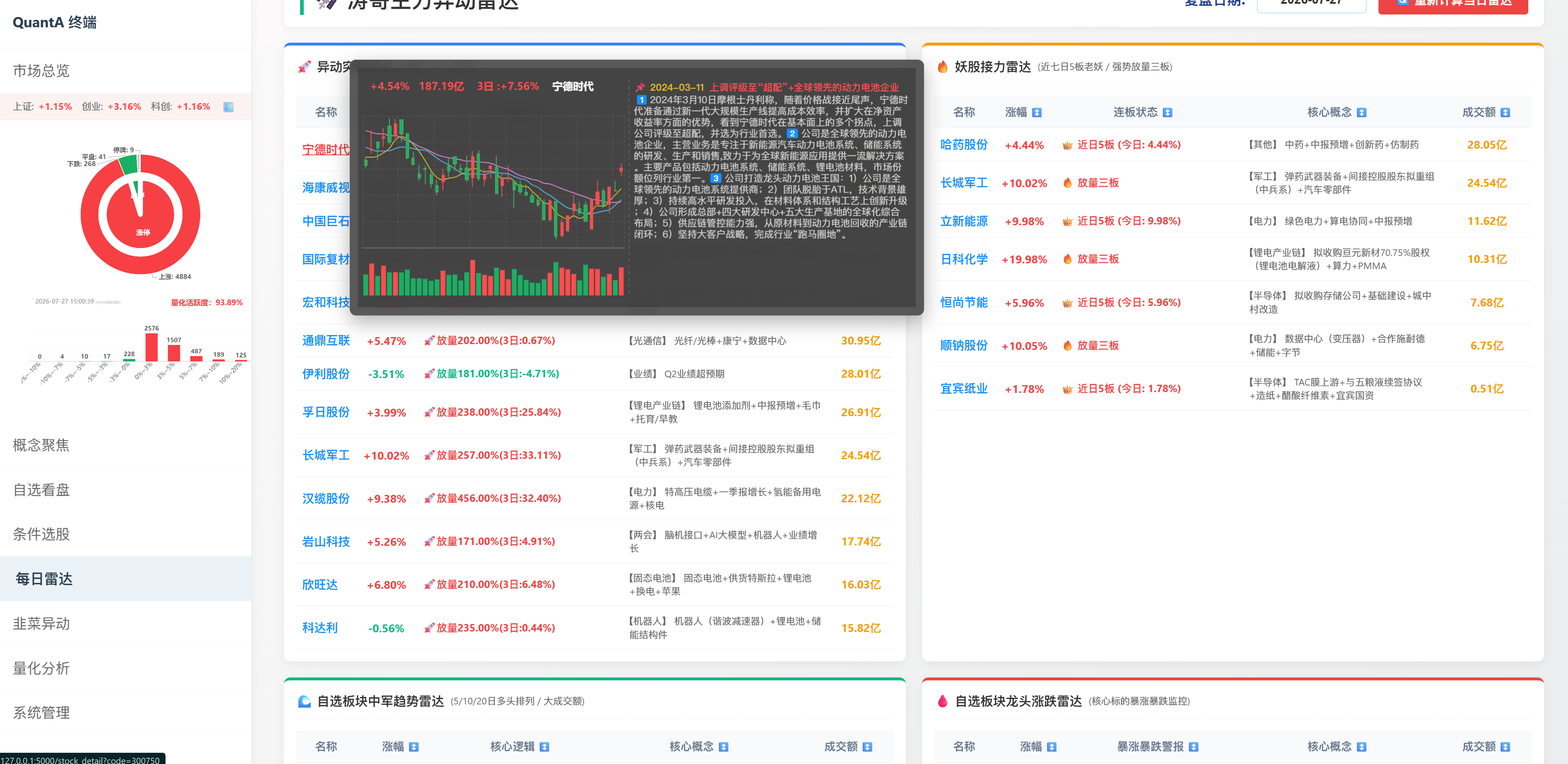Image resolution: width=1568 pixels, height=764 pixels.
Task: Click 日科化学 stock name link
Action: click(x=963, y=260)
